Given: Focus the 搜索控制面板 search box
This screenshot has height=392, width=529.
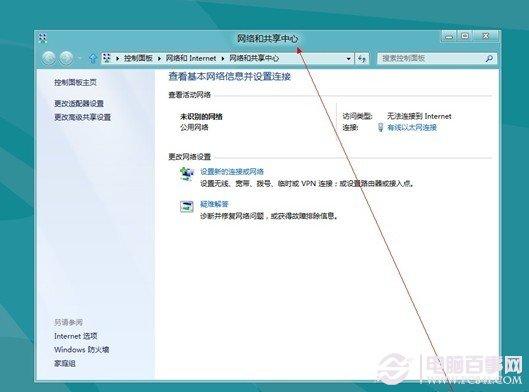Looking at the screenshot, I should 436,59.
